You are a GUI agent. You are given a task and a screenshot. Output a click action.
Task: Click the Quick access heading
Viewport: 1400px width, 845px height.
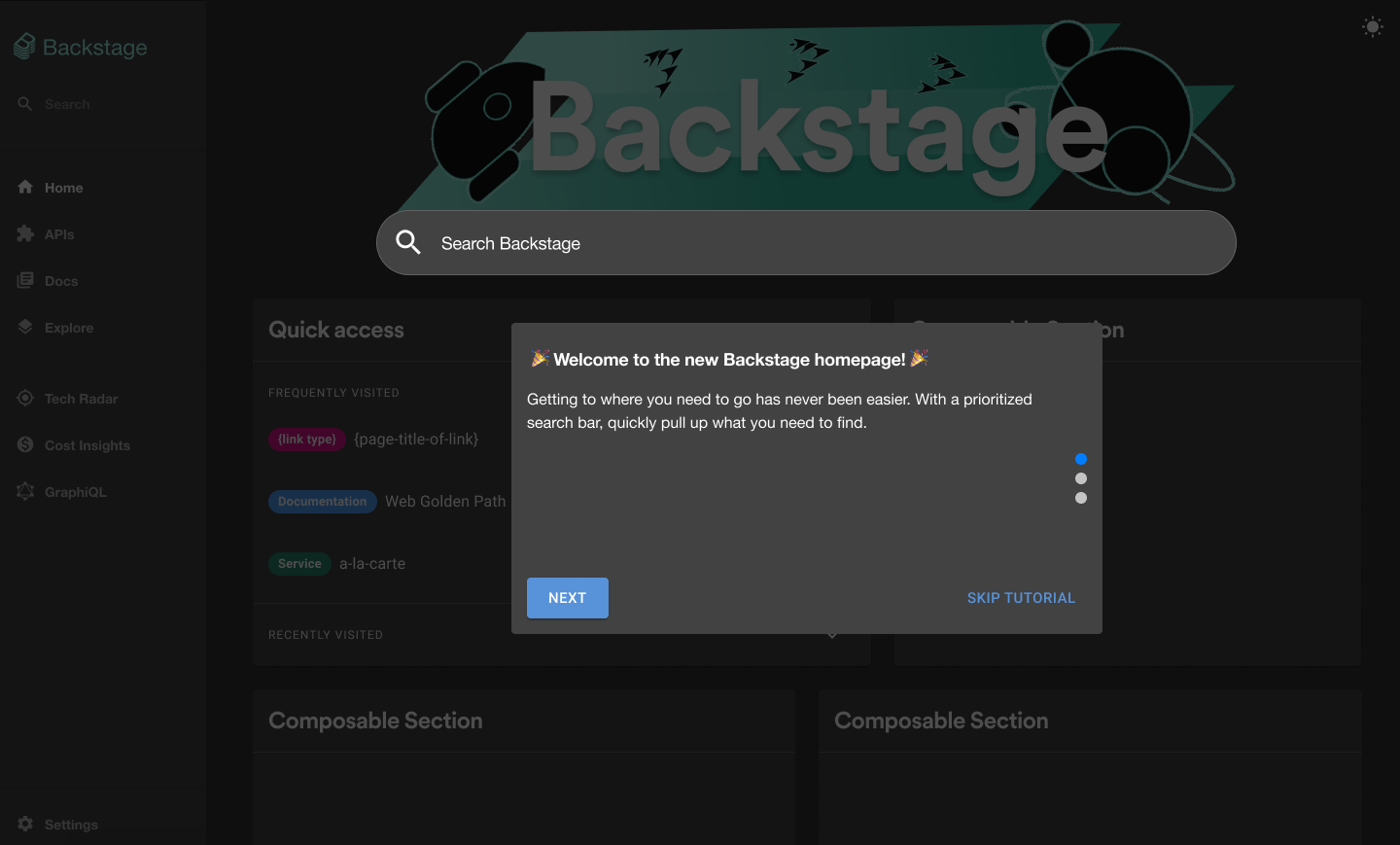point(336,330)
